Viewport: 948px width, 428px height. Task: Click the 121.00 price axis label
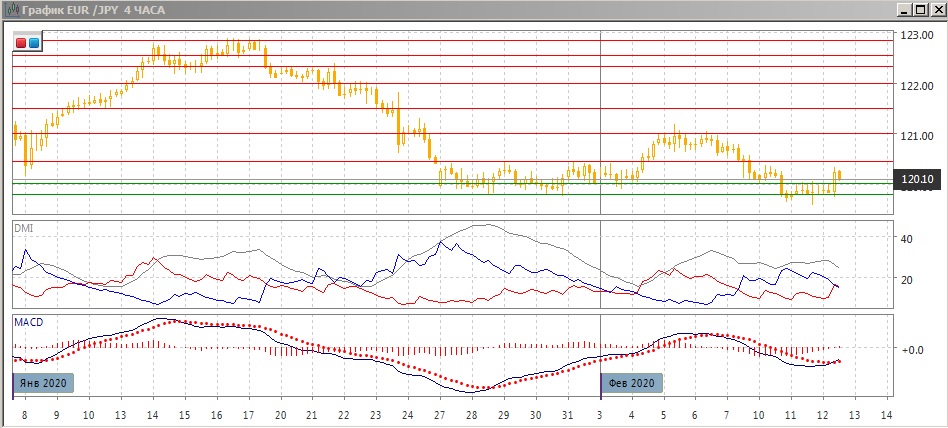917,134
